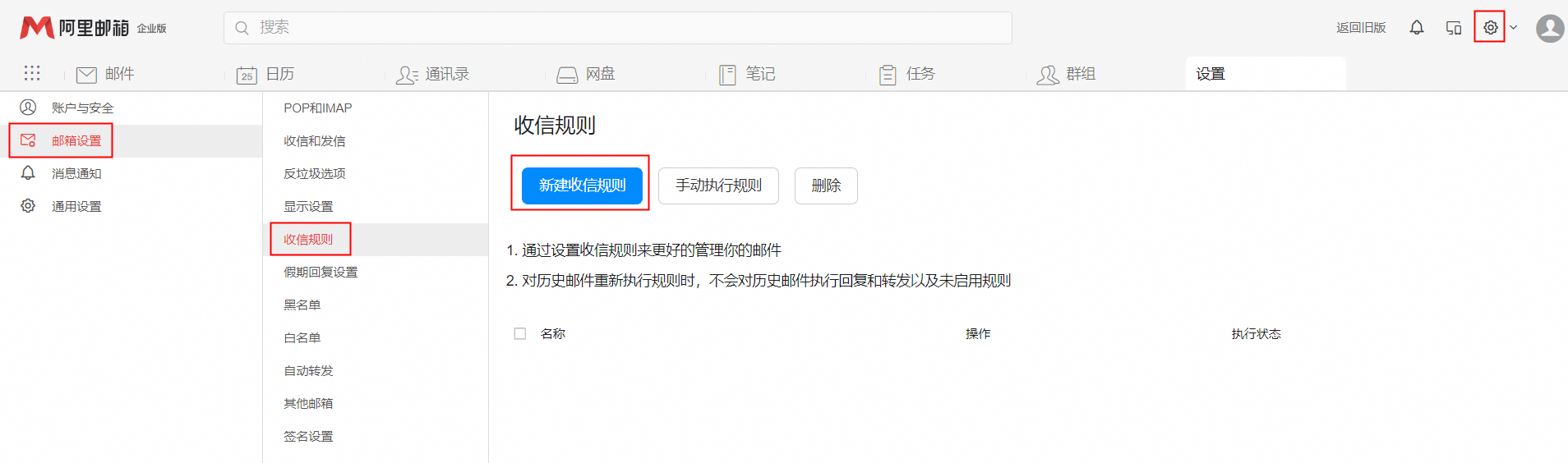
Task: Tick the select-all checkbox beside 名称
Action: pyautogui.click(x=520, y=334)
